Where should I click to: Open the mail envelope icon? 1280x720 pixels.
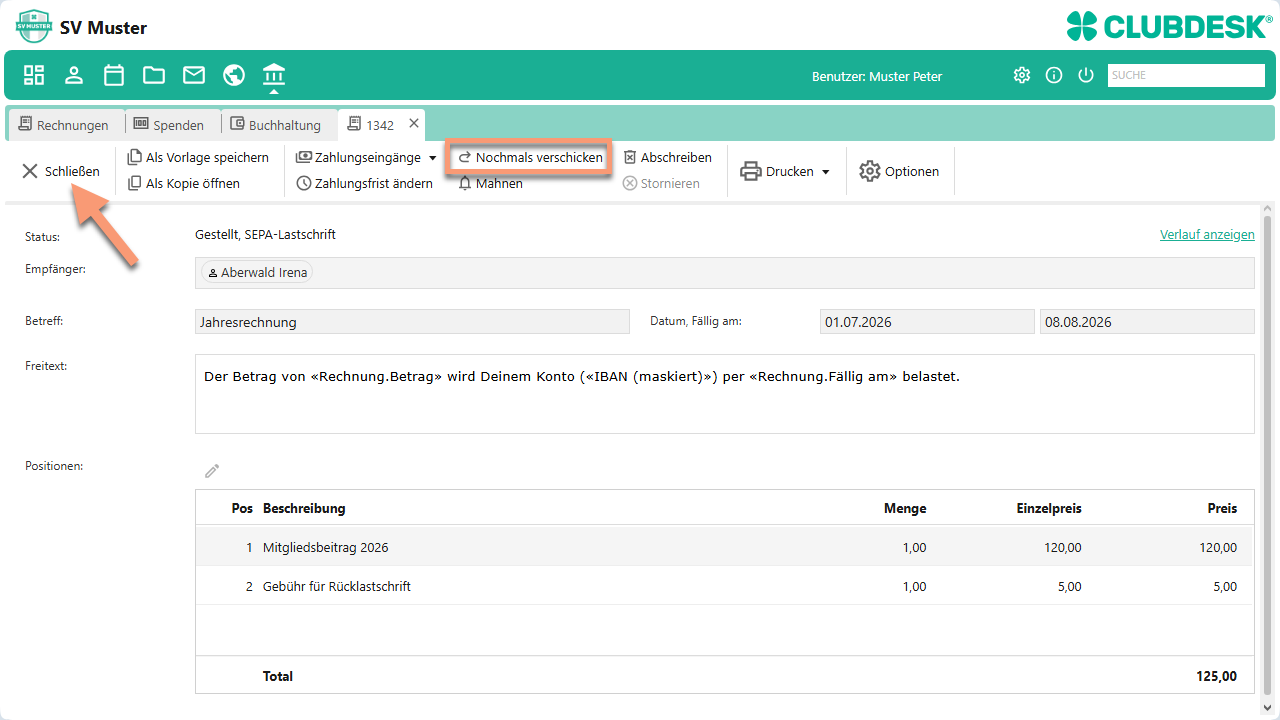[x=194, y=75]
